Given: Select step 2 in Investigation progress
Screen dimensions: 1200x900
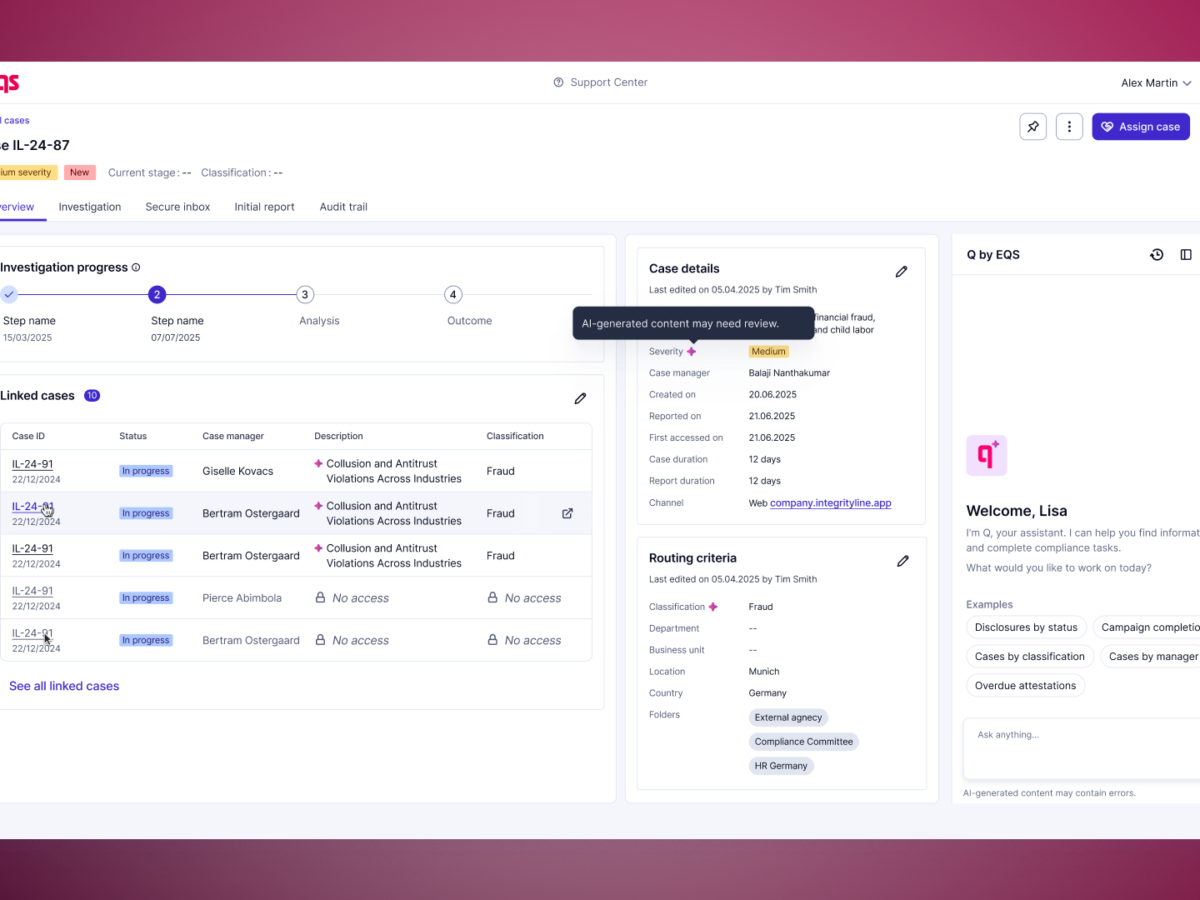Looking at the screenshot, I should point(157,294).
